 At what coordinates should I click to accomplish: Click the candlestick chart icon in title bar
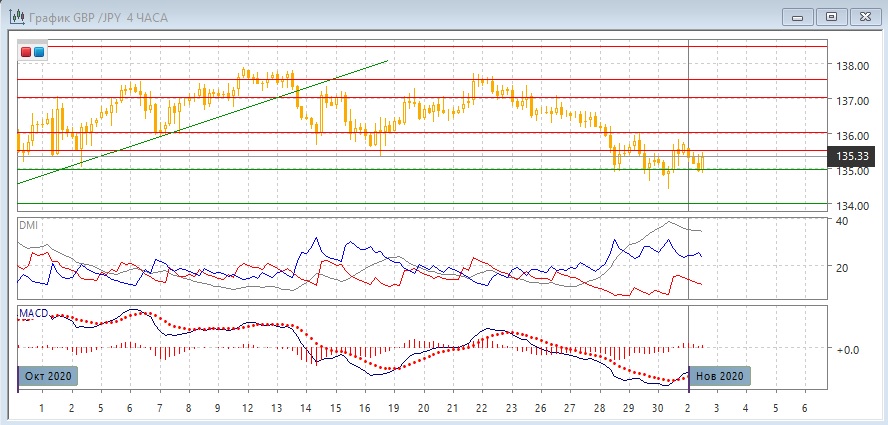(16, 17)
